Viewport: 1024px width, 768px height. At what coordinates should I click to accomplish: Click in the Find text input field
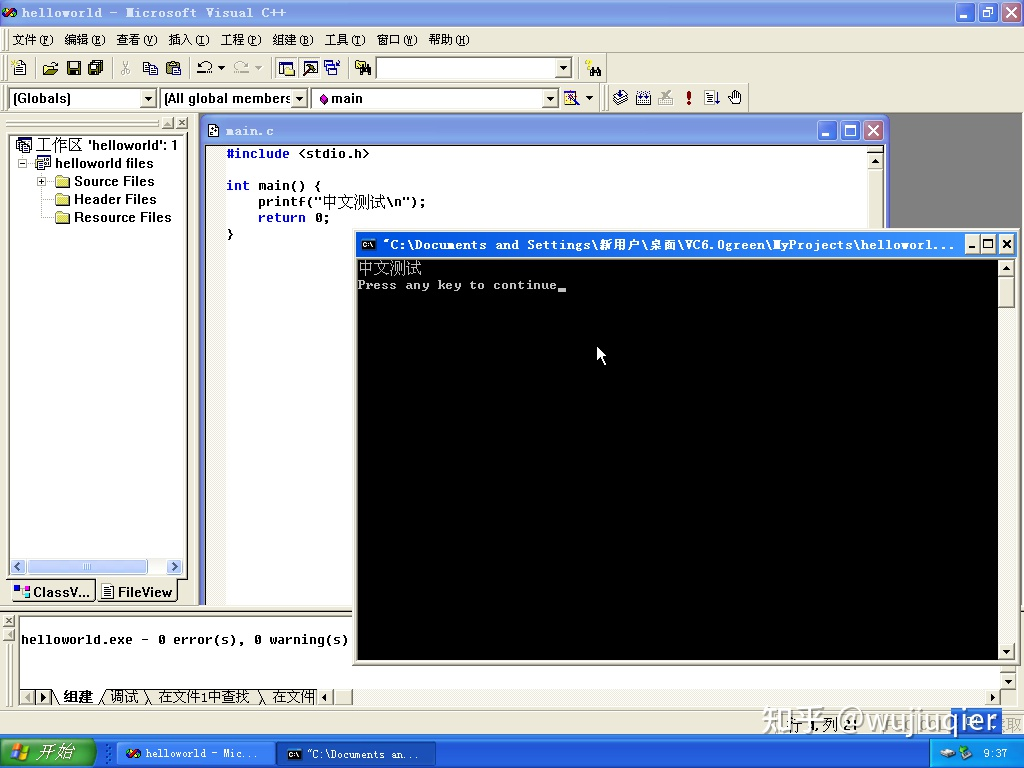[466, 68]
